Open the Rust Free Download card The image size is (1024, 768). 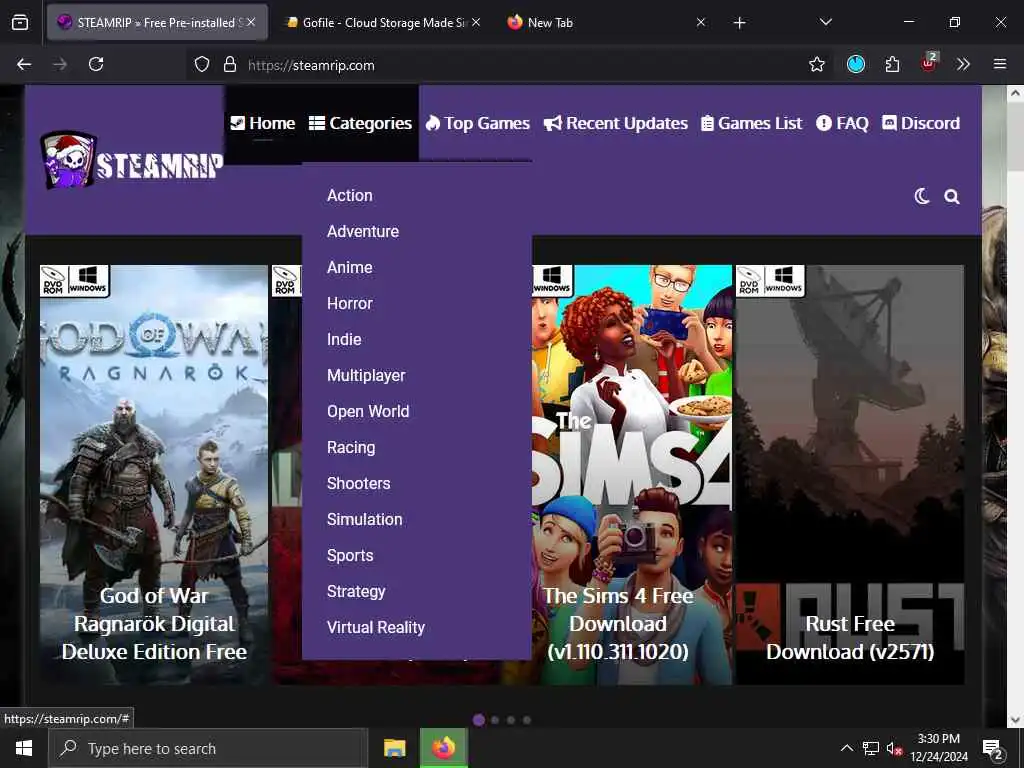click(x=850, y=475)
